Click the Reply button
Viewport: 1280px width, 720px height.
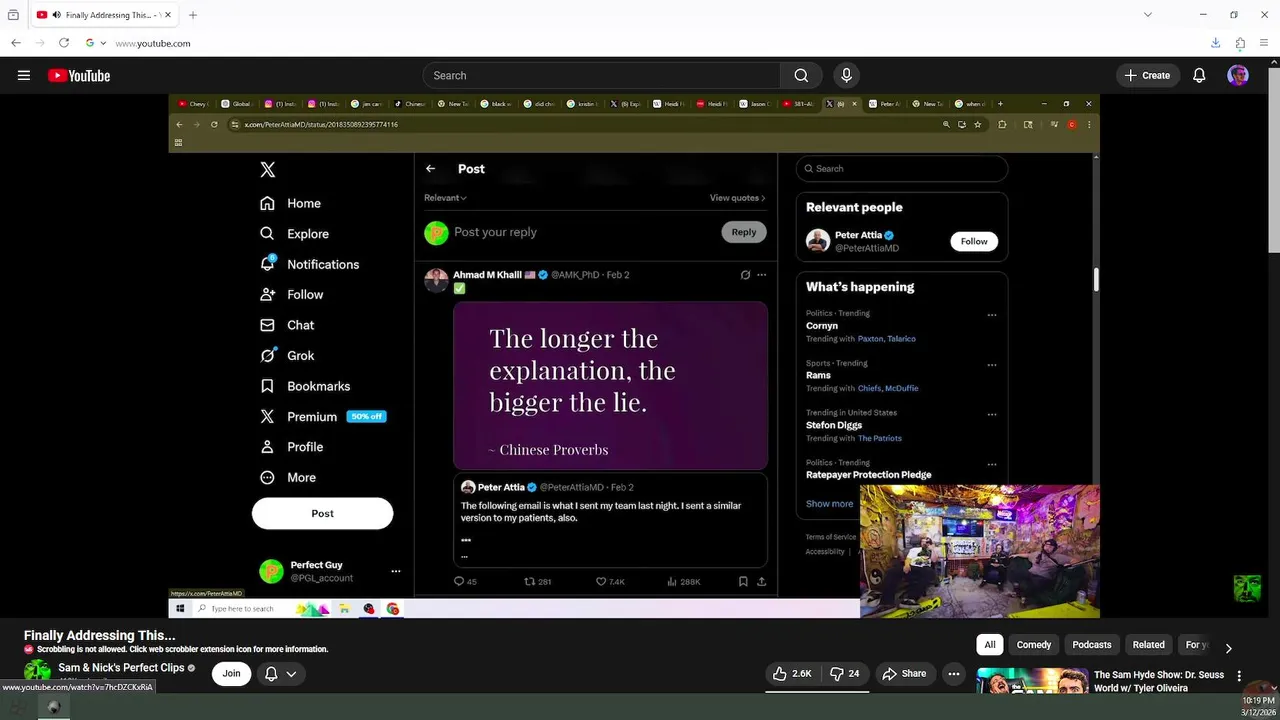743,232
